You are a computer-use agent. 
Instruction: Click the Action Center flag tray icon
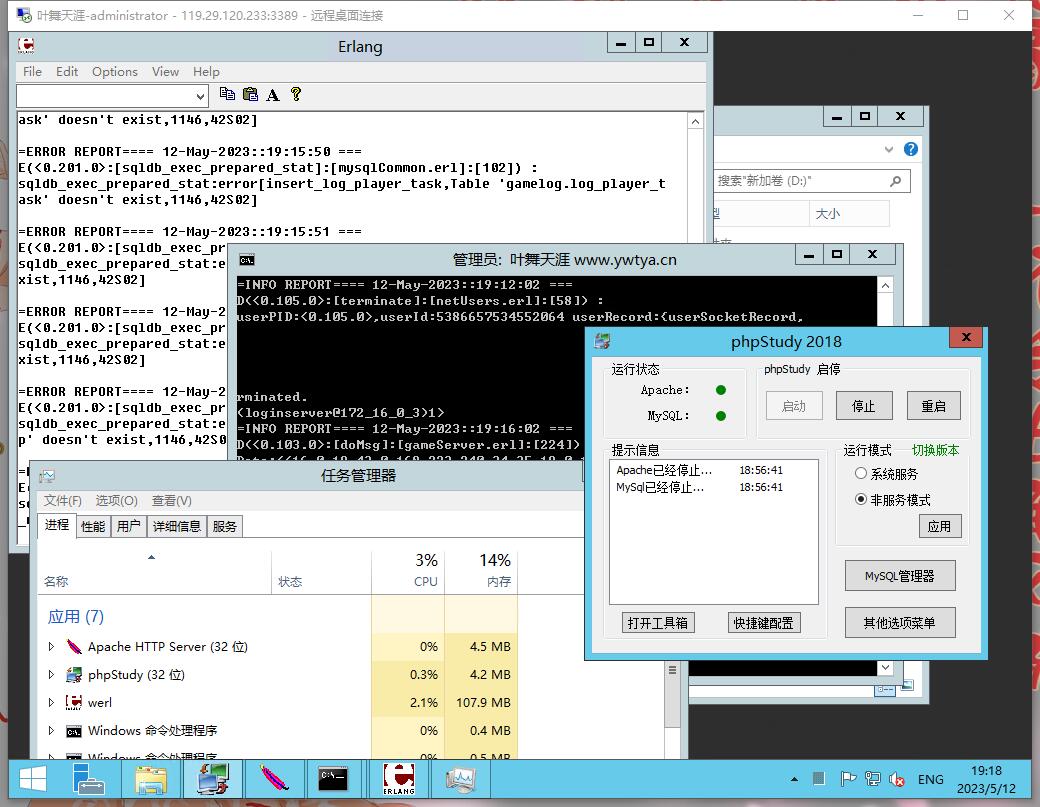click(848, 779)
